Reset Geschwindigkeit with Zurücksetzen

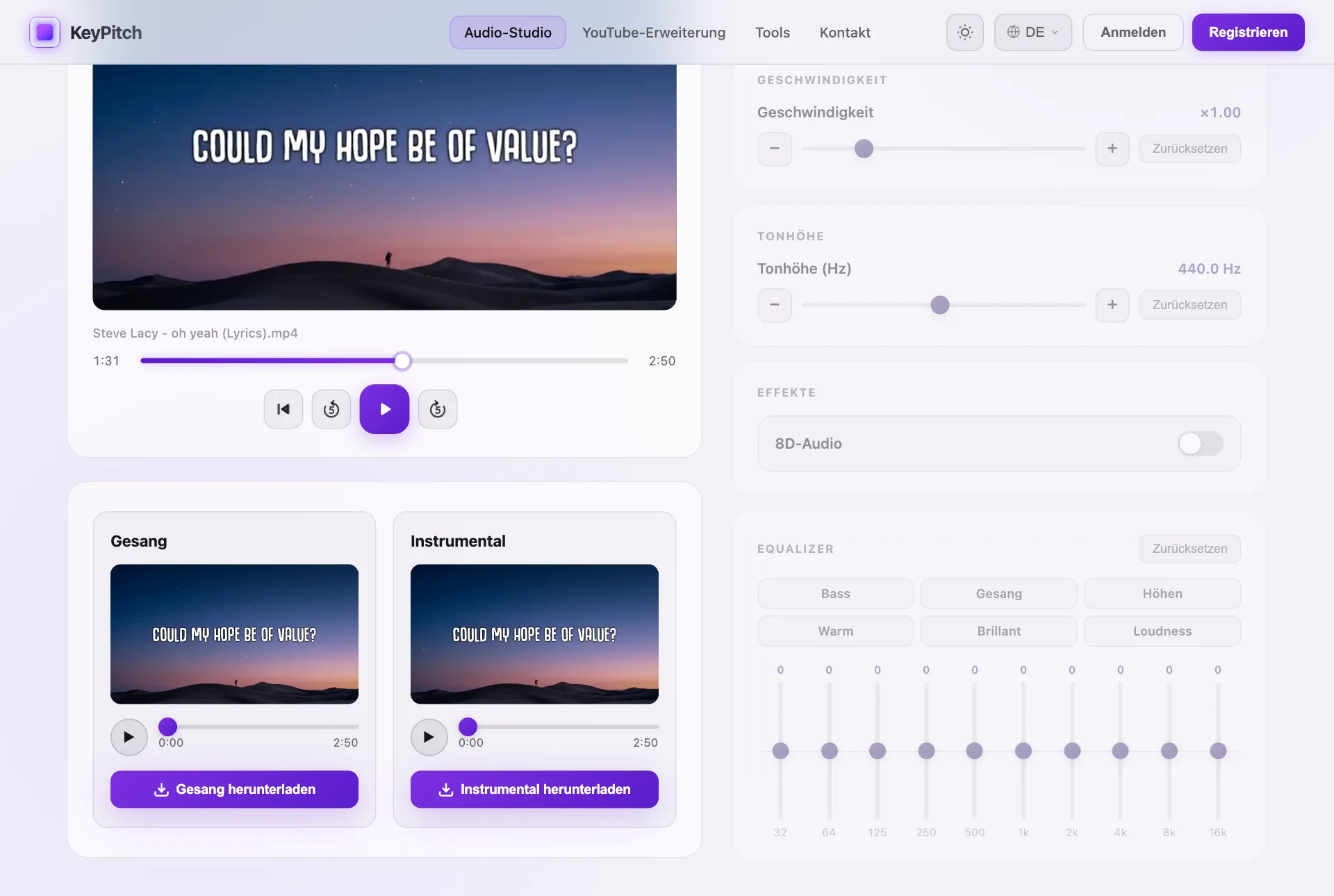click(x=1189, y=149)
